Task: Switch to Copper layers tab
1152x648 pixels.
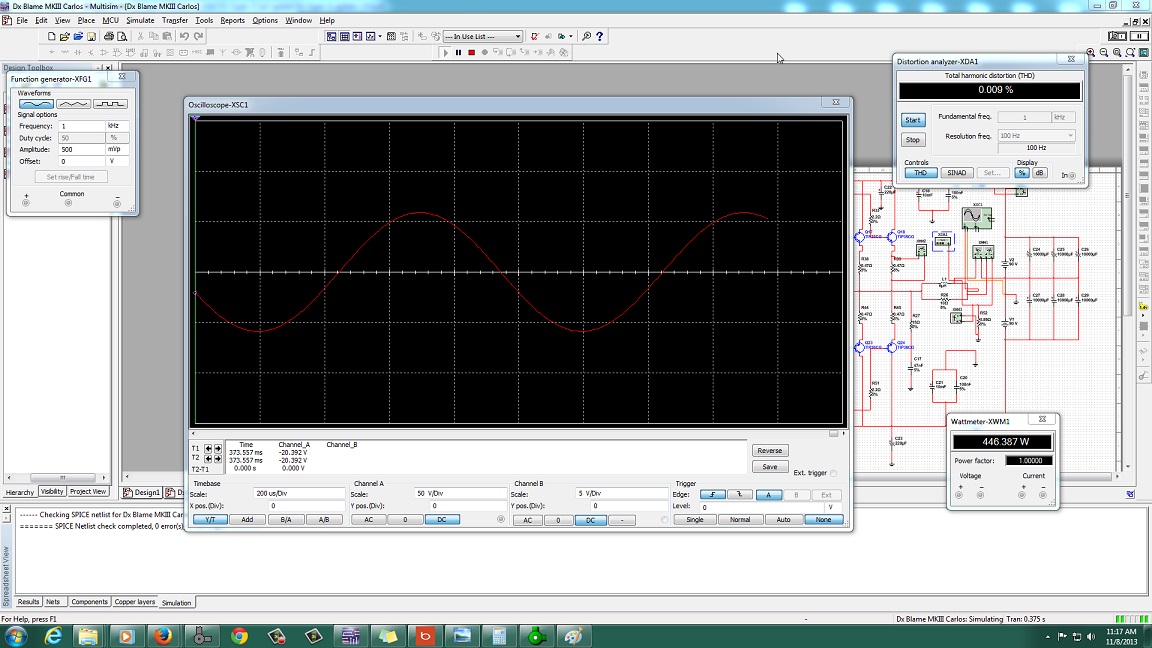Action: [134, 602]
